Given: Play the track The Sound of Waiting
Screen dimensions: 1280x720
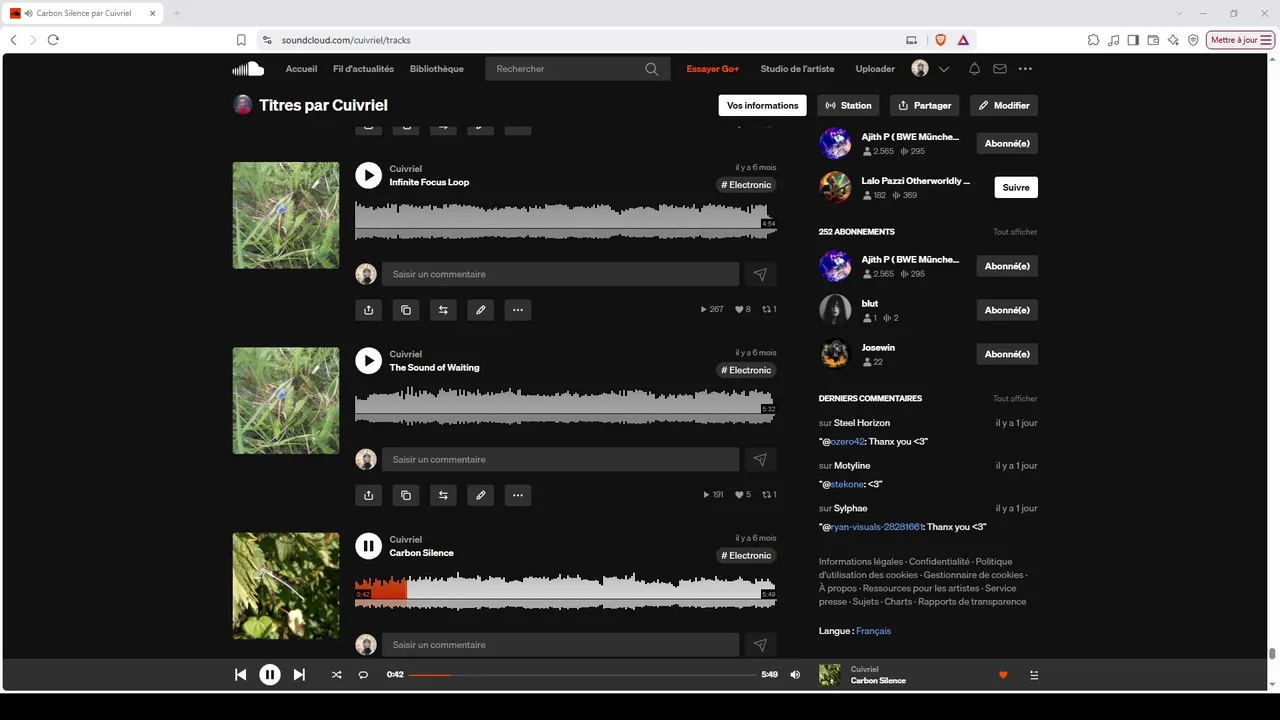Looking at the screenshot, I should pos(368,360).
